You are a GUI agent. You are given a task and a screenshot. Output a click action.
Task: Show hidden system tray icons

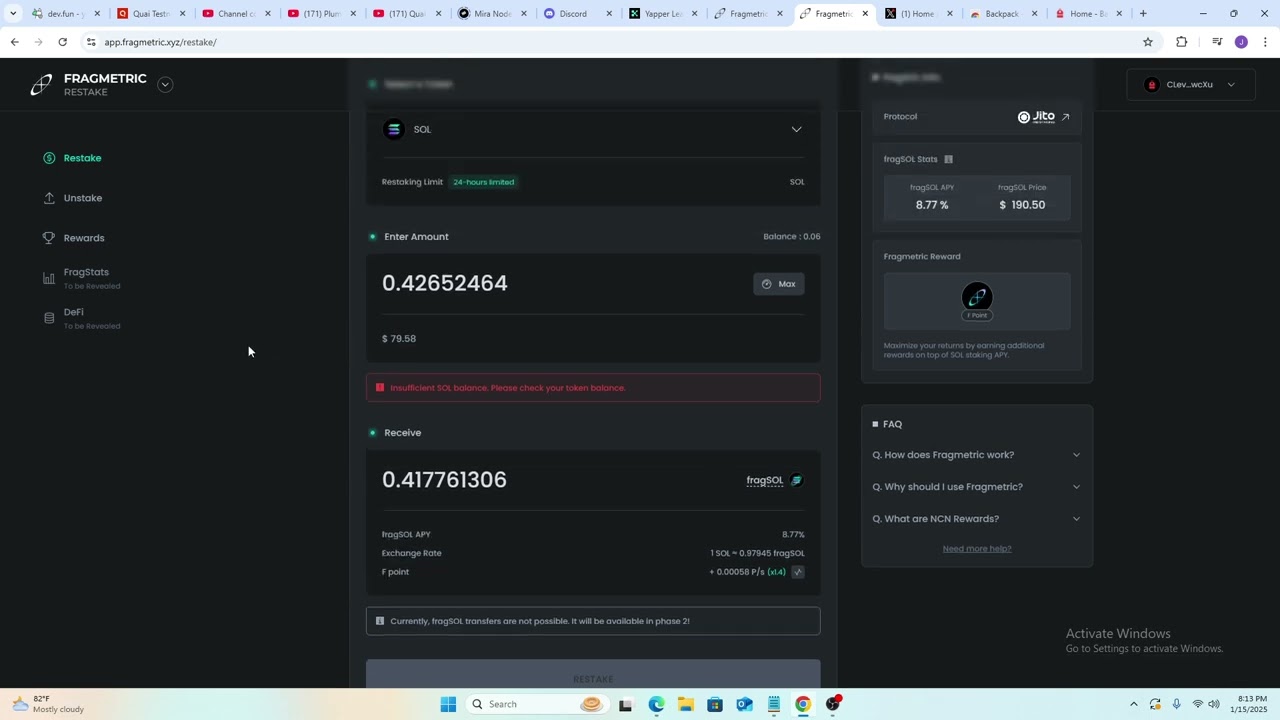coord(1133,704)
